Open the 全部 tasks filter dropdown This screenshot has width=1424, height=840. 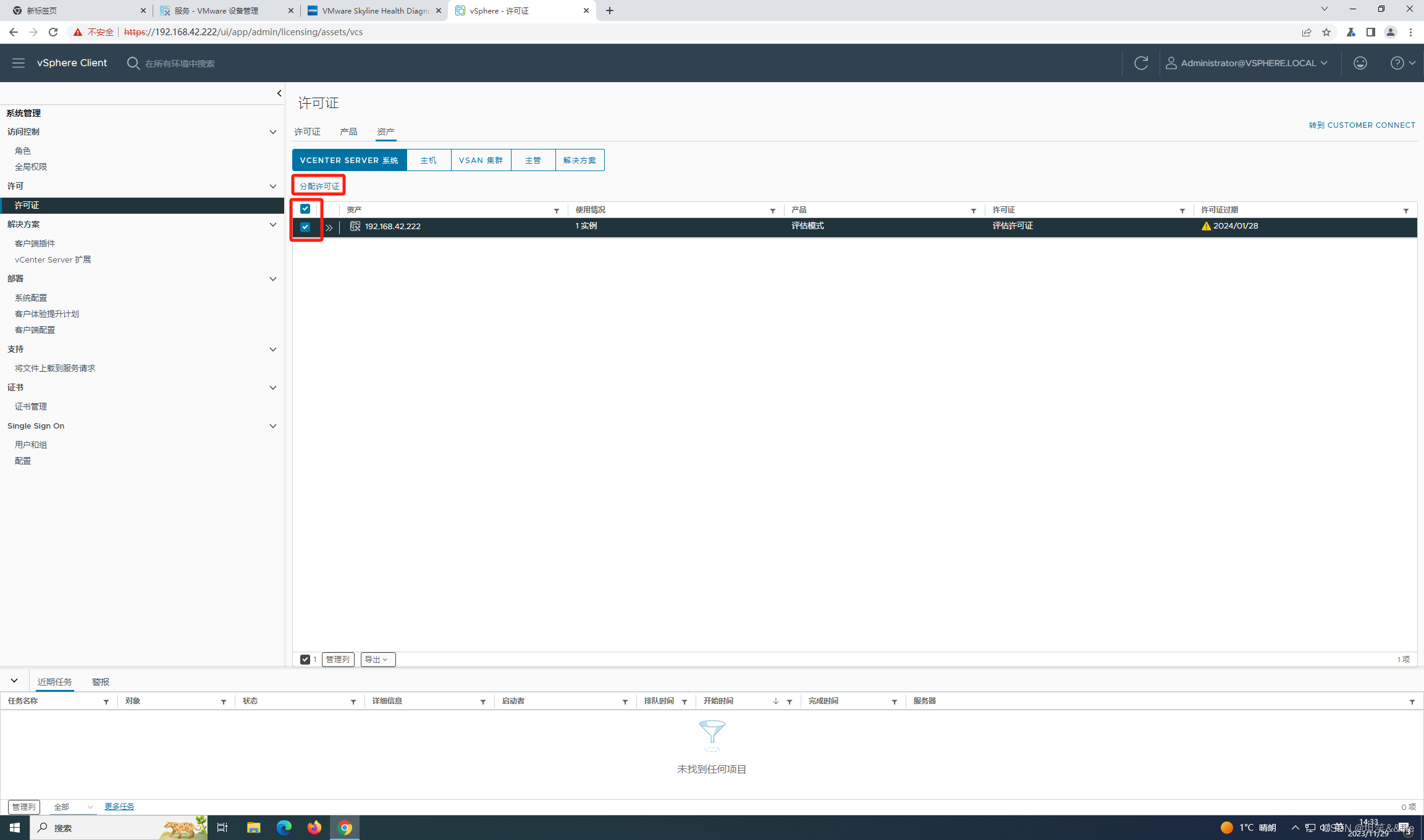click(x=73, y=807)
